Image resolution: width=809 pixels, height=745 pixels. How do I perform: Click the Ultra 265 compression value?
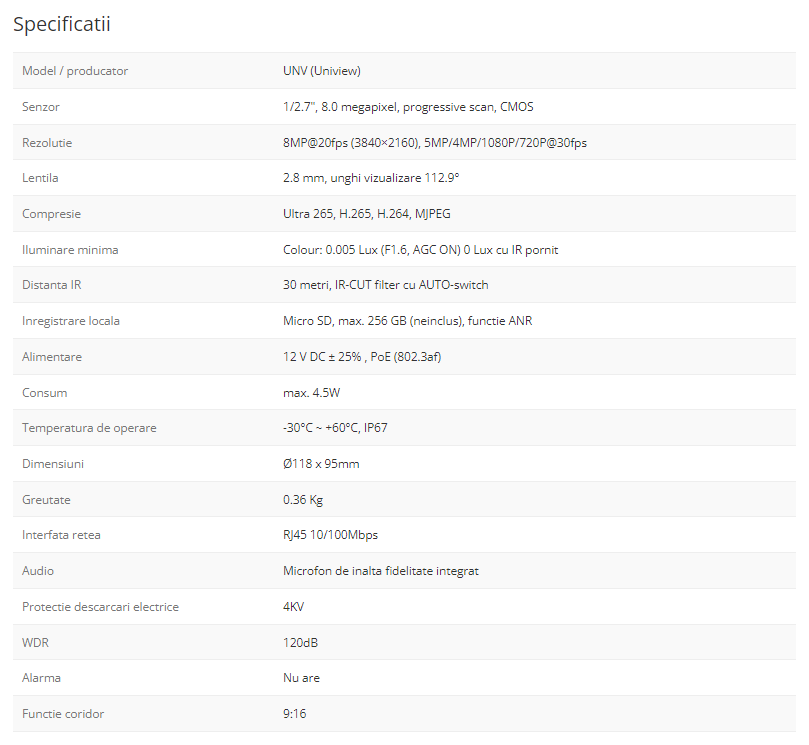374,214
